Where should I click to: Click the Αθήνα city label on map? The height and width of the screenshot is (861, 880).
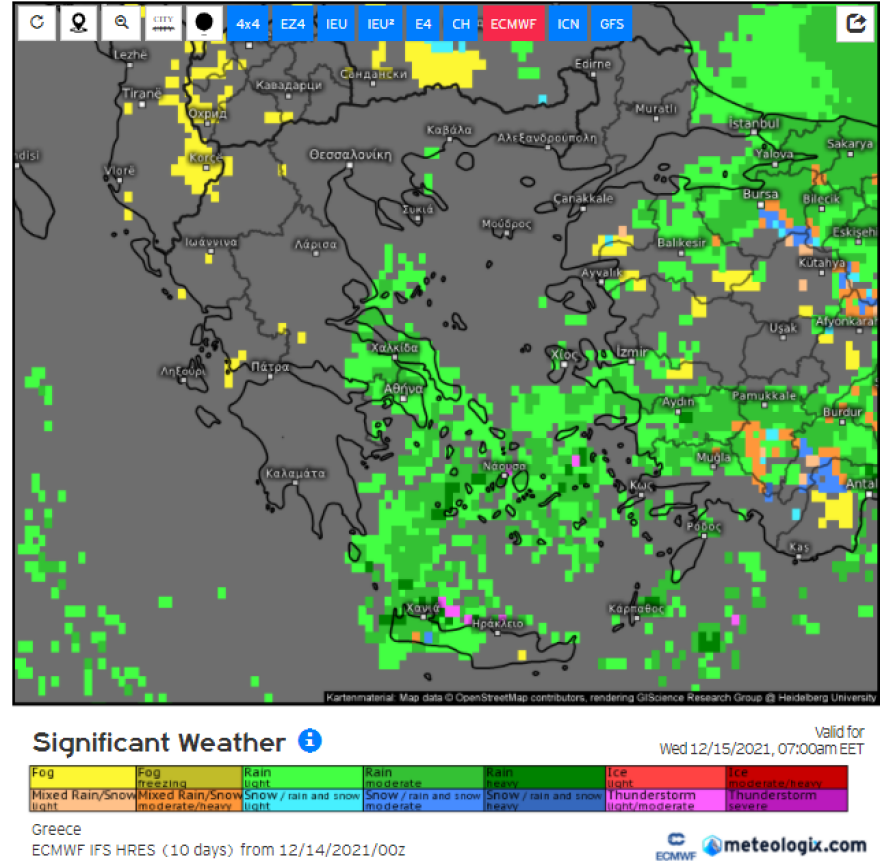point(403,388)
